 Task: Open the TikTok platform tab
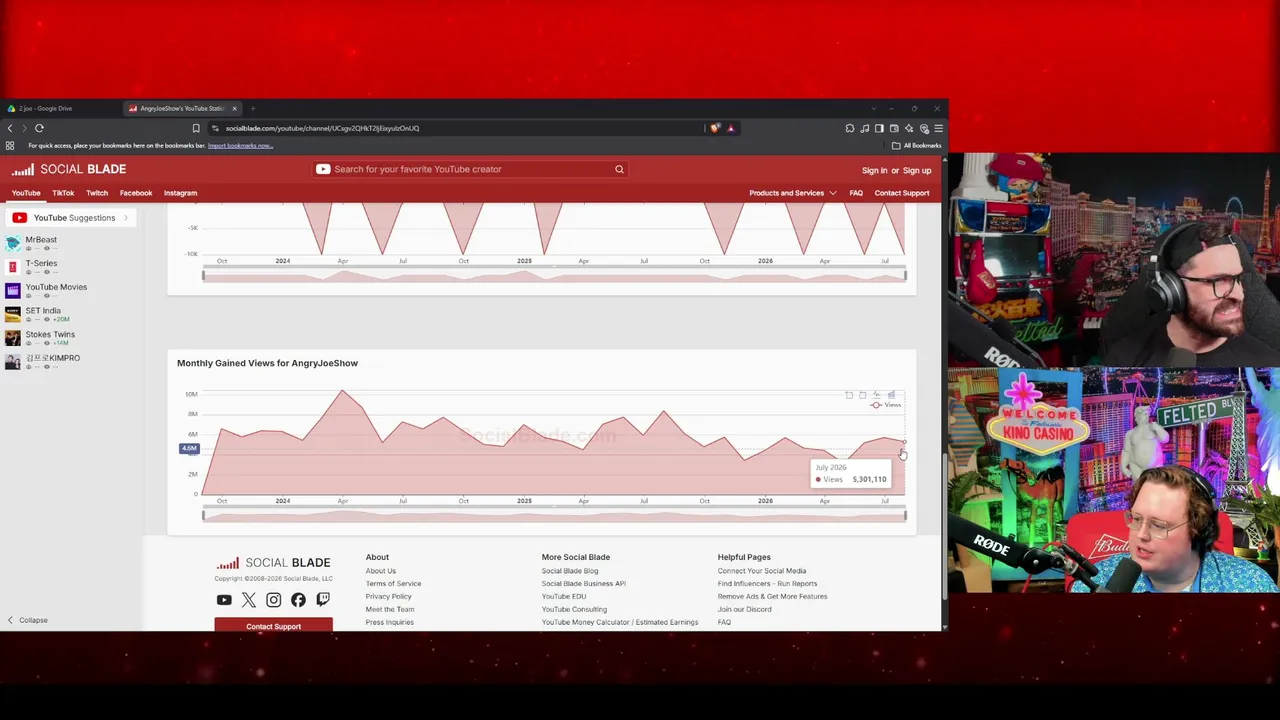(x=63, y=193)
